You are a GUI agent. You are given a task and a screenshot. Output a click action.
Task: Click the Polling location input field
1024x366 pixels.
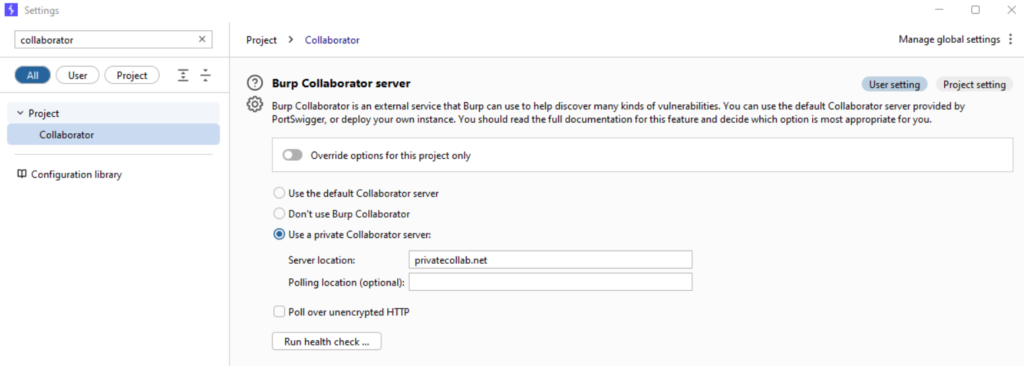pos(551,282)
